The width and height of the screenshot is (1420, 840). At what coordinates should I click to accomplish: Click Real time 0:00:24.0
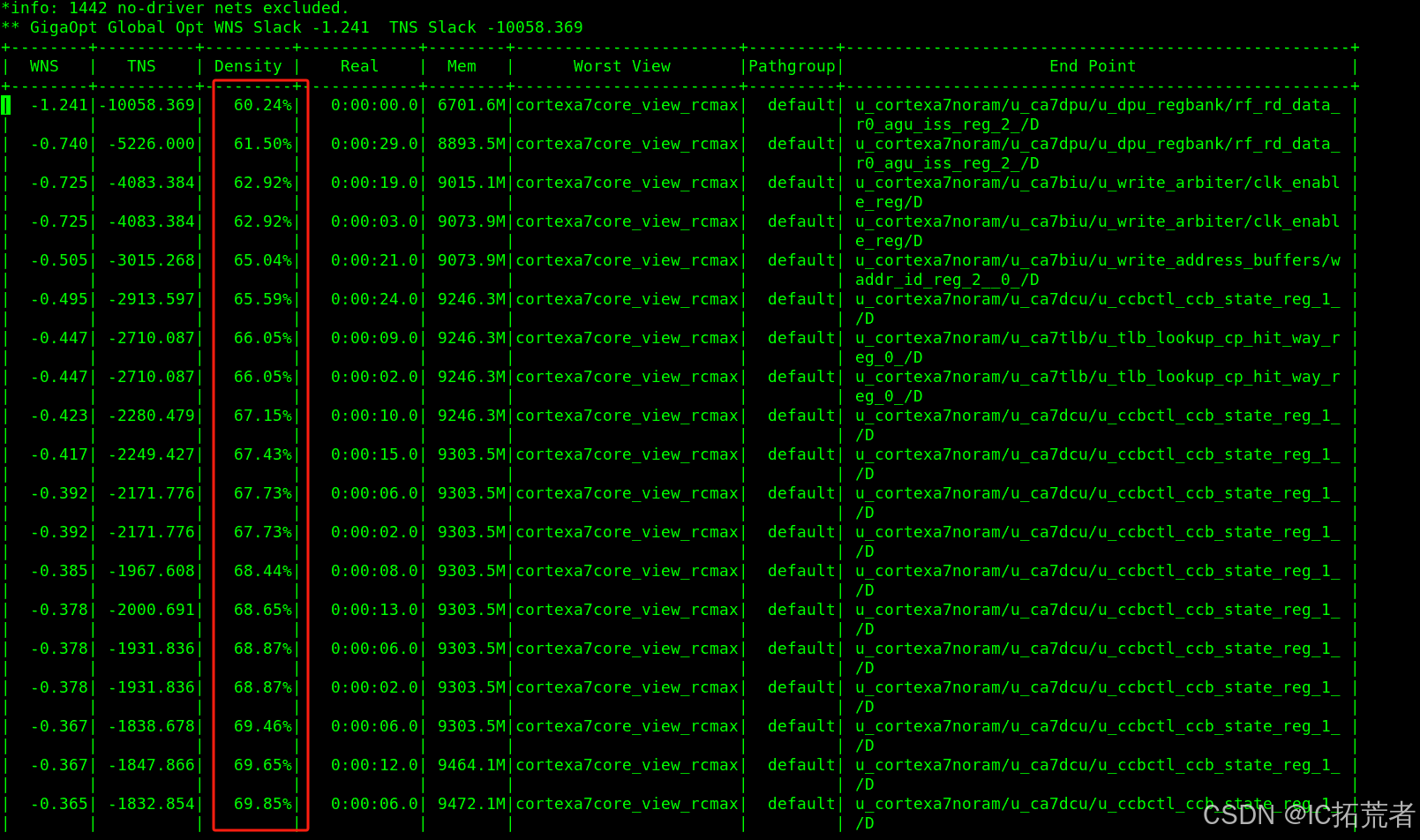[x=374, y=299]
